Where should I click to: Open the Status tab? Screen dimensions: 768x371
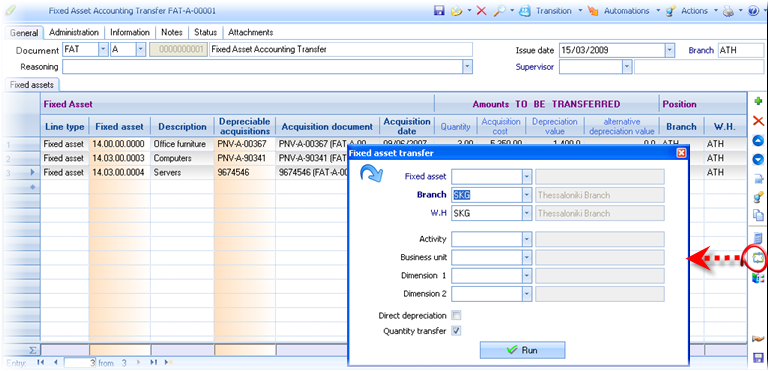pyautogui.click(x=205, y=32)
